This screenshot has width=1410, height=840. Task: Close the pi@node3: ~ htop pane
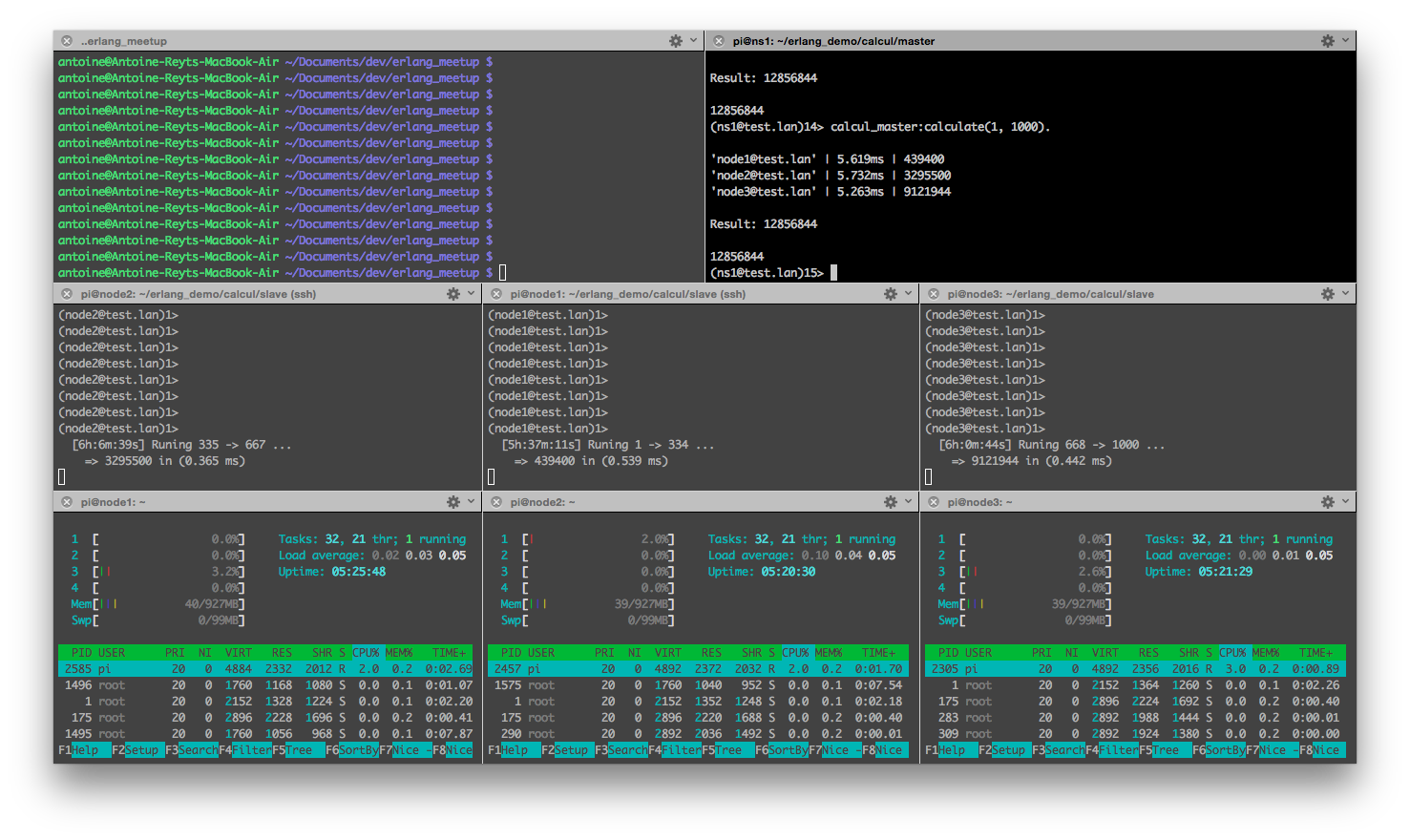(x=934, y=502)
